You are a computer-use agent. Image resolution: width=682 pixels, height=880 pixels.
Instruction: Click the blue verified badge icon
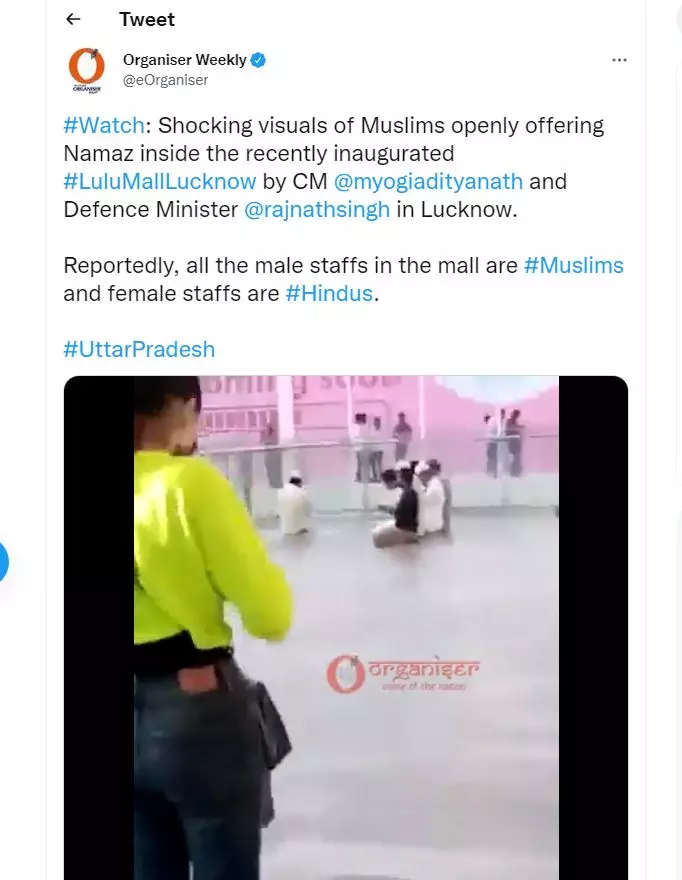258,60
